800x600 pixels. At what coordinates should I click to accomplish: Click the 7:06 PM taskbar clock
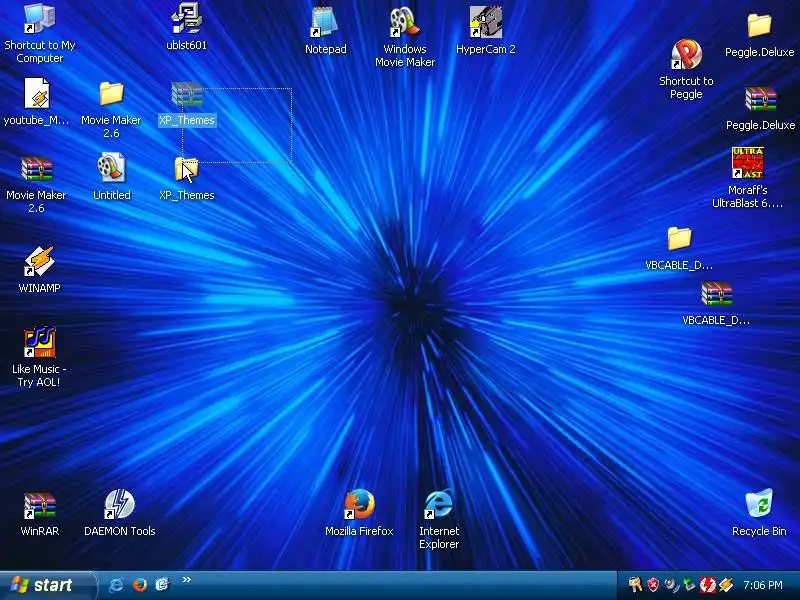tap(763, 585)
